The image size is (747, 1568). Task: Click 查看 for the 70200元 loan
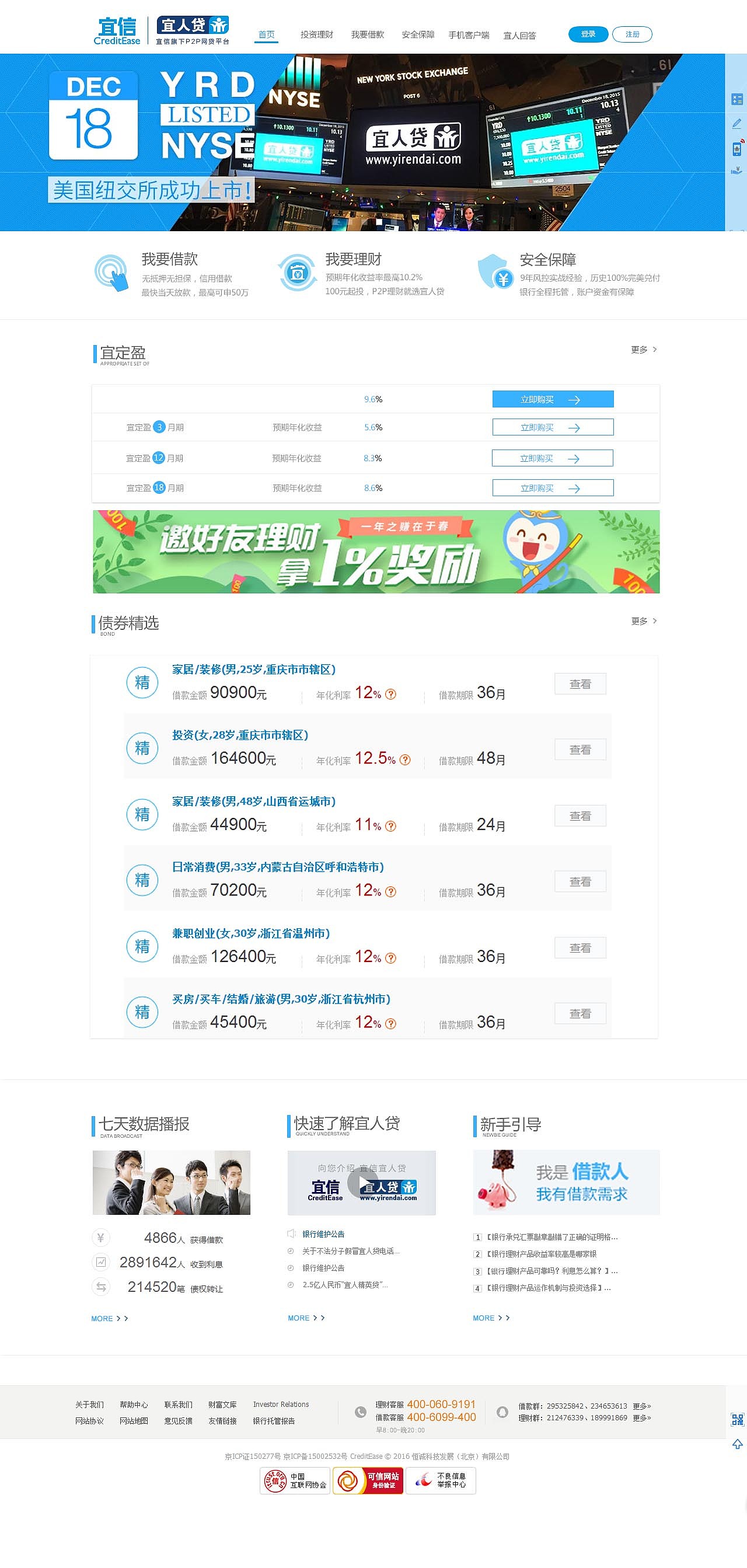click(580, 881)
